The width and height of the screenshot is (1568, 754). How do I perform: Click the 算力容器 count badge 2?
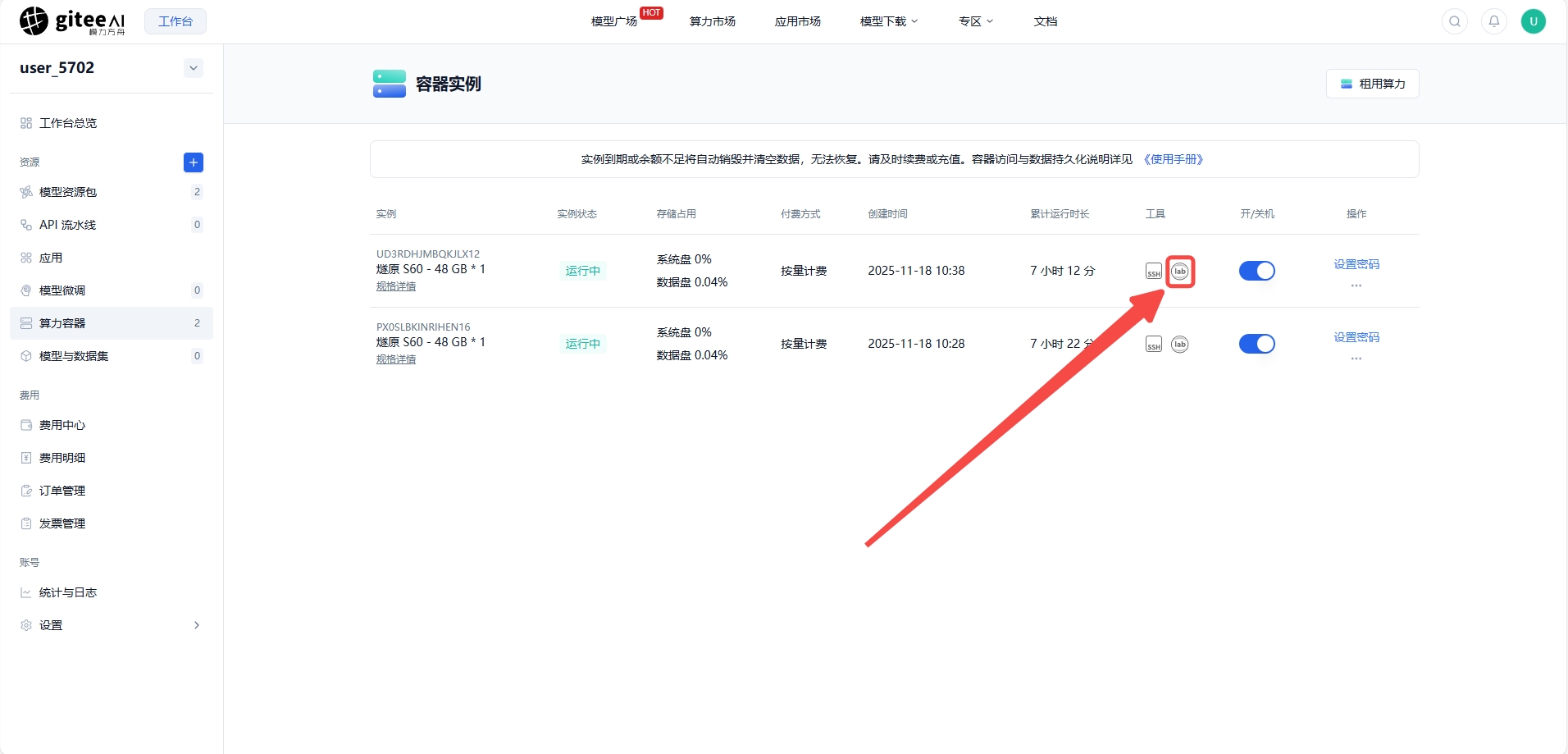[197, 323]
